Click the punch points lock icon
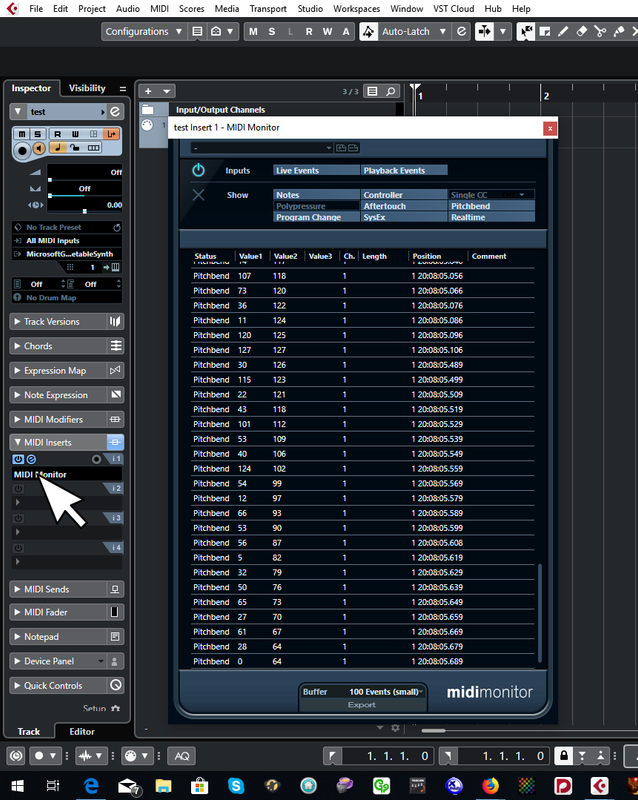Screen dimensions: 638x800 click(x=563, y=756)
